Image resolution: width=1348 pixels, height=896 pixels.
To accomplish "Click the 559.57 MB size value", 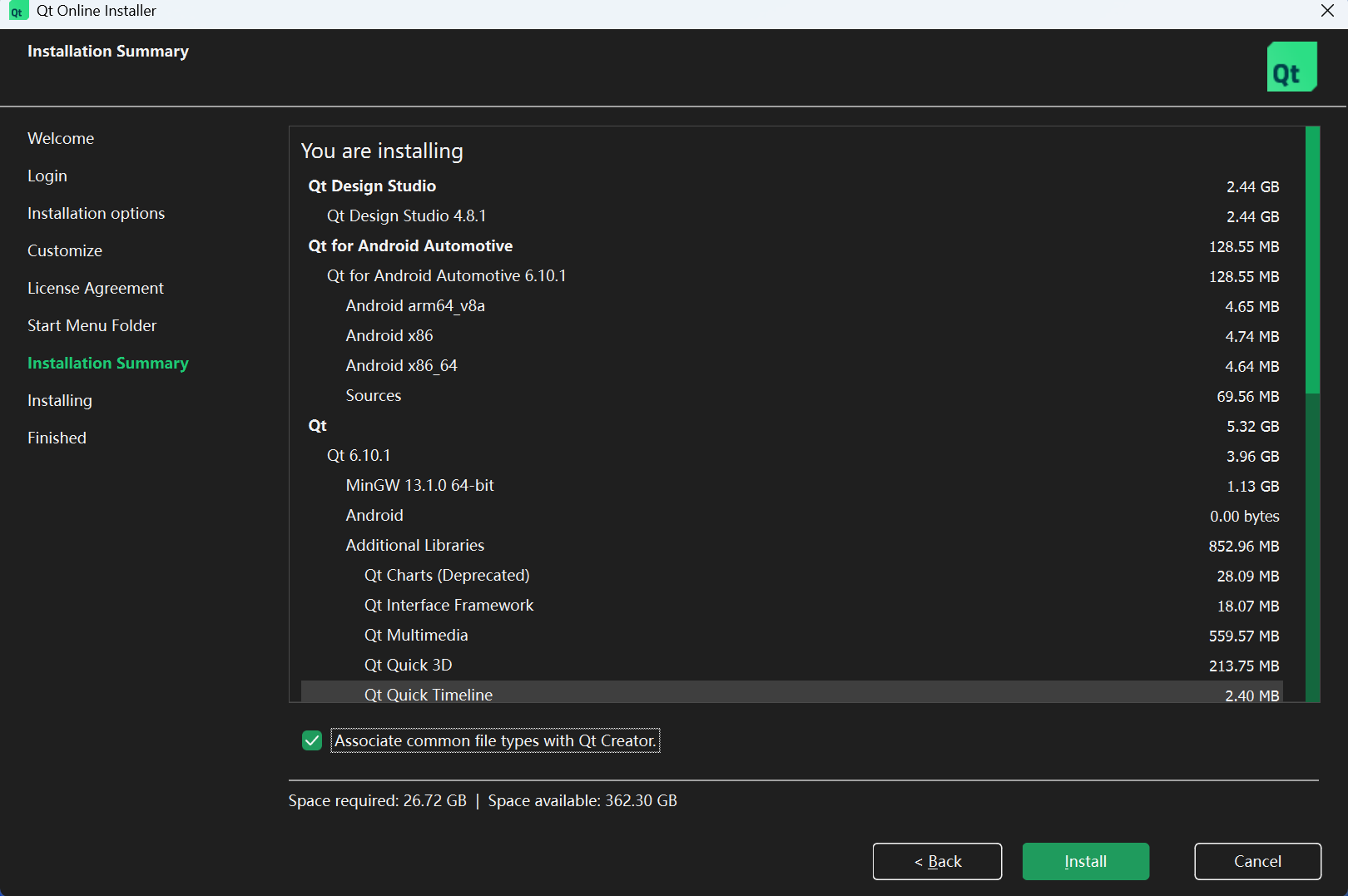I will point(1244,636).
